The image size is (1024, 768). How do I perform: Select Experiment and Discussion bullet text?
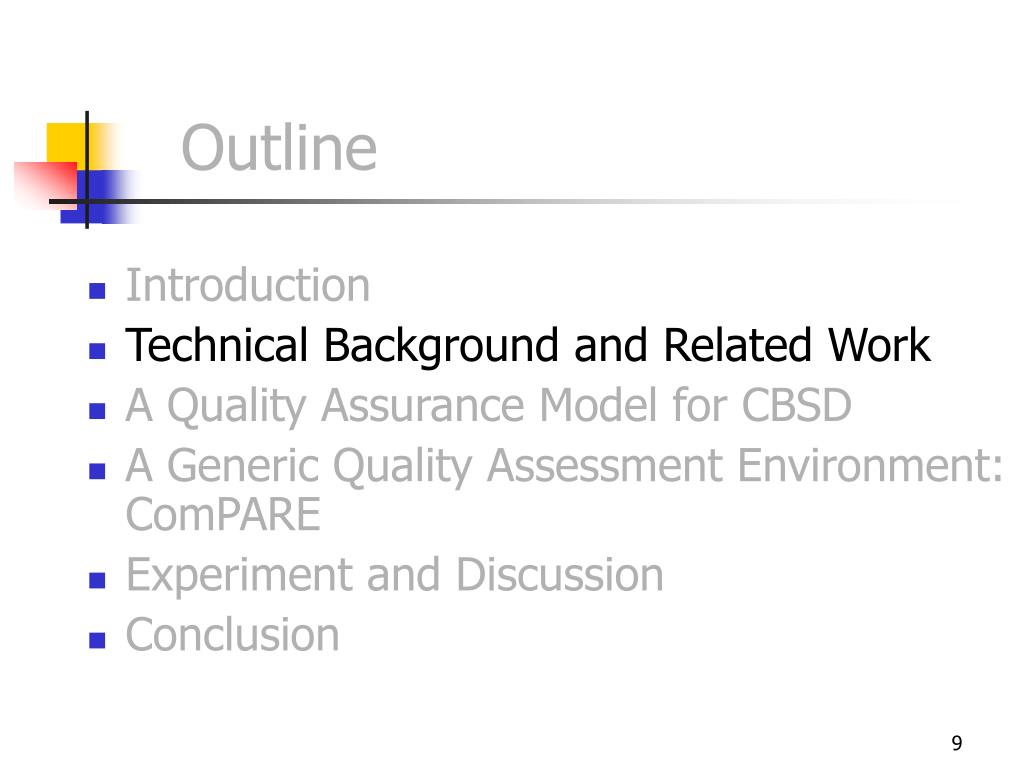(394, 575)
